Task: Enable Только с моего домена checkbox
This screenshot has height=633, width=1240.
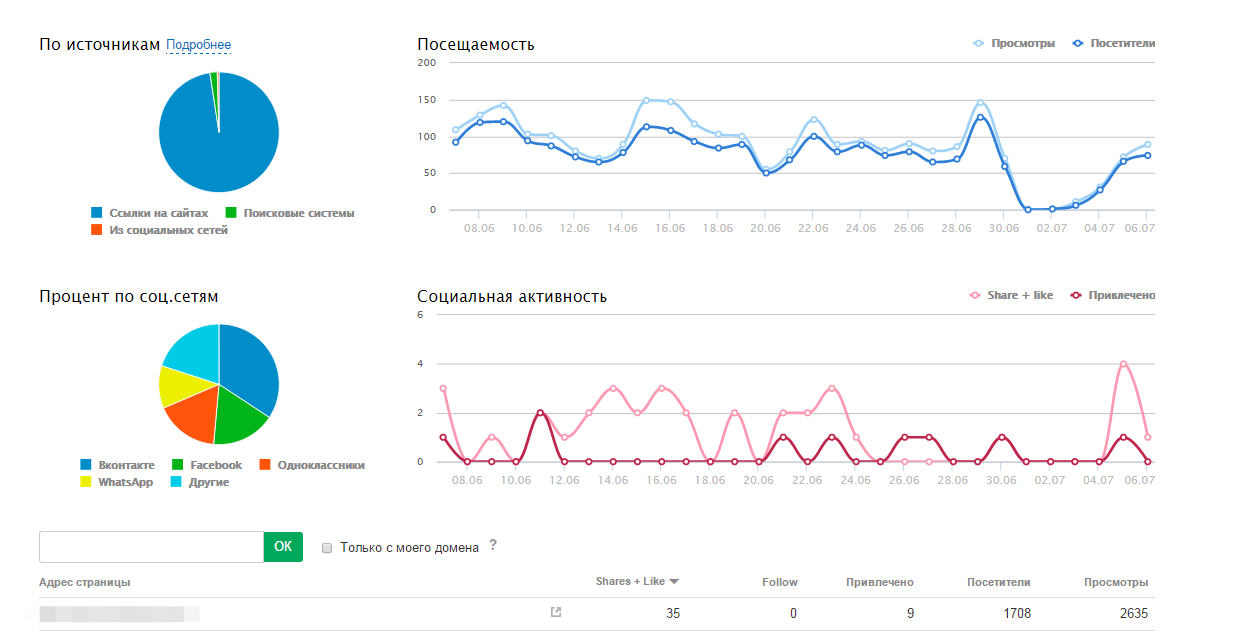Action: coord(327,548)
